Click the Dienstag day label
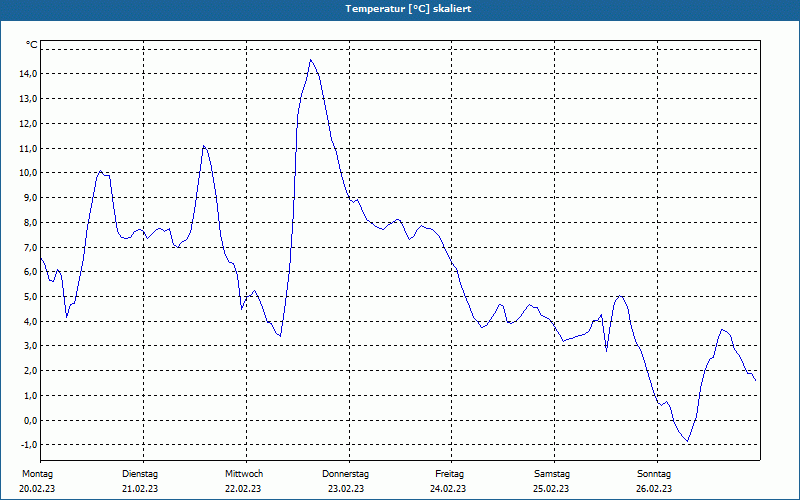 [x=140, y=474]
